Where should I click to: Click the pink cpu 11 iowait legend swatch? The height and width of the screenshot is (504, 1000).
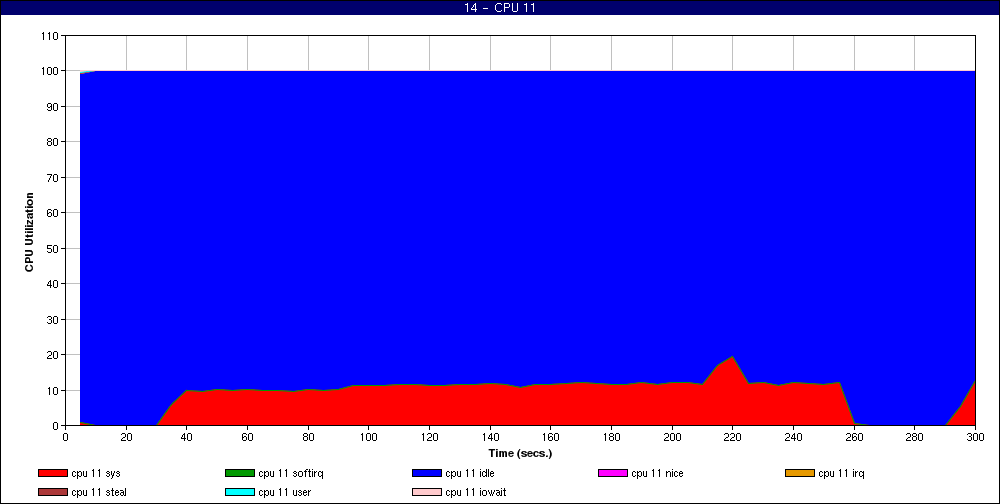pos(427,493)
